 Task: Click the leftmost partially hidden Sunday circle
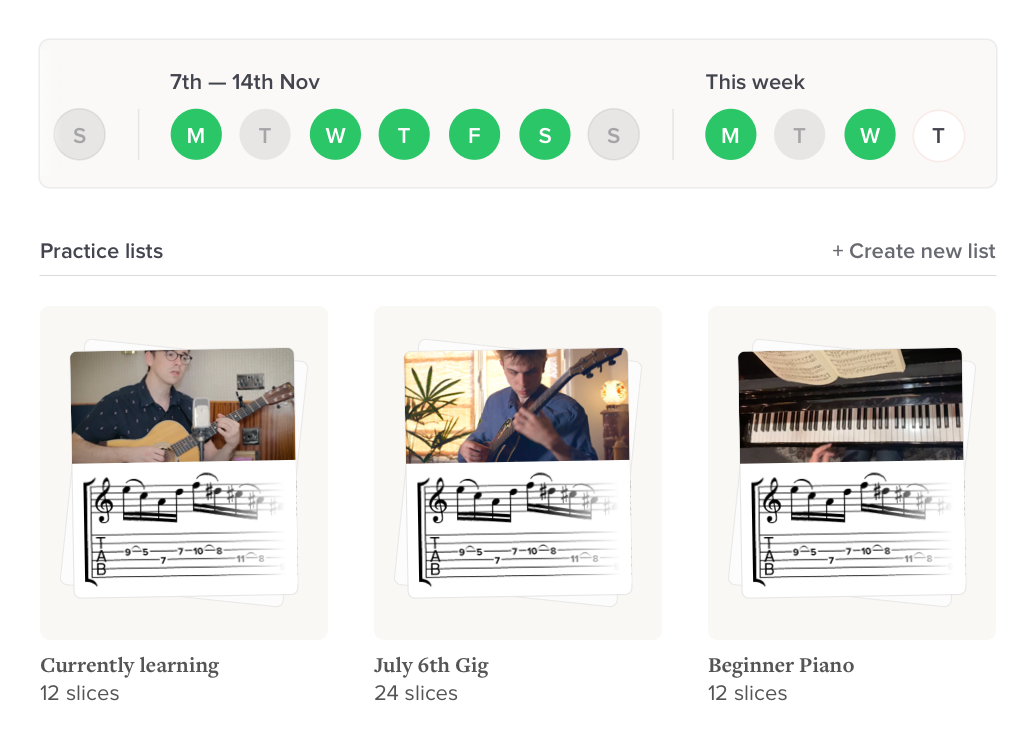79,135
